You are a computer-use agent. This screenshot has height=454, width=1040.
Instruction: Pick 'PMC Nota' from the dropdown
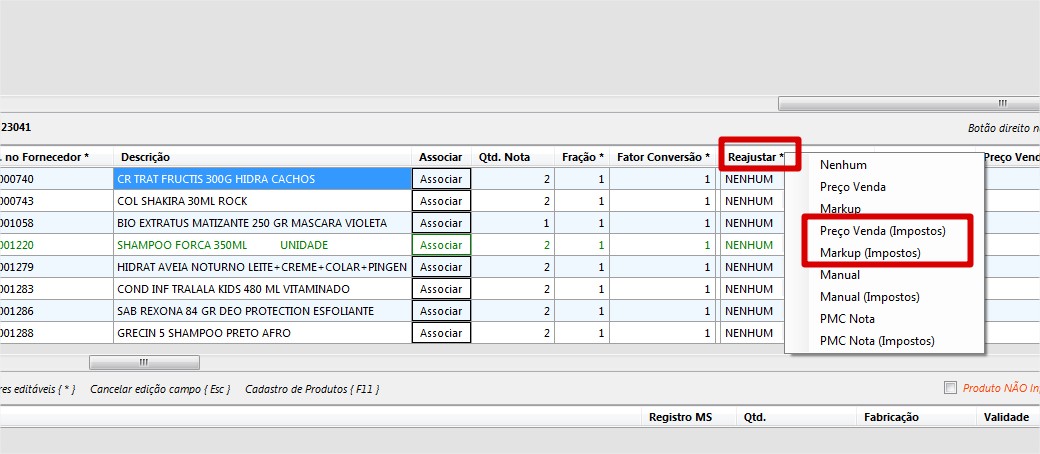(847, 319)
